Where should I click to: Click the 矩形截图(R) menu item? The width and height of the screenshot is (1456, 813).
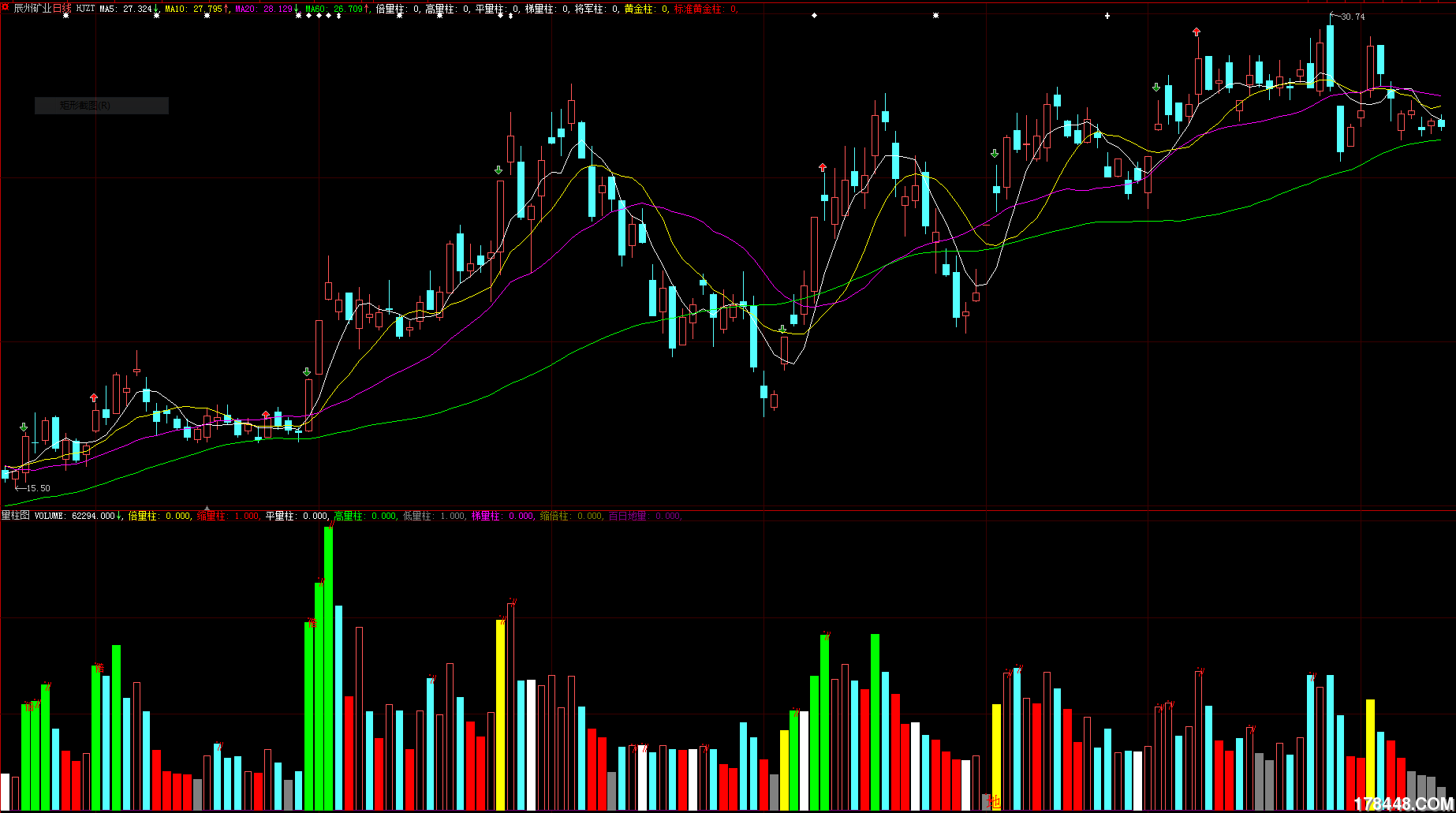click(102, 106)
